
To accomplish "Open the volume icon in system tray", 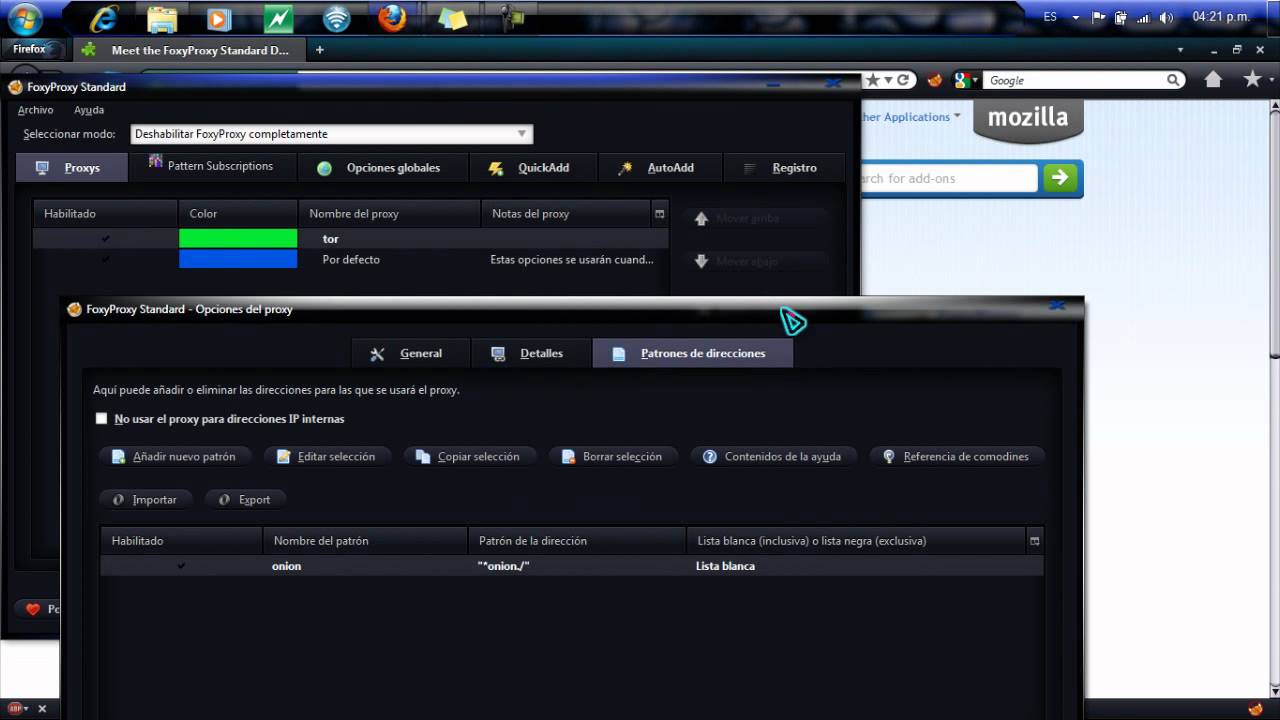I will (x=1166, y=17).
